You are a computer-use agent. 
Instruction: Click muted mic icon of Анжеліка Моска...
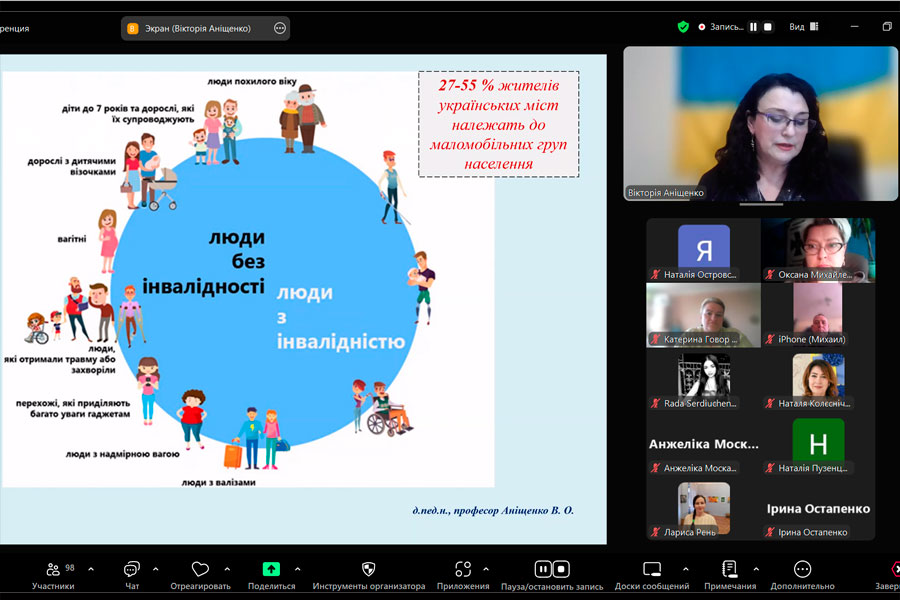click(655, 468)
